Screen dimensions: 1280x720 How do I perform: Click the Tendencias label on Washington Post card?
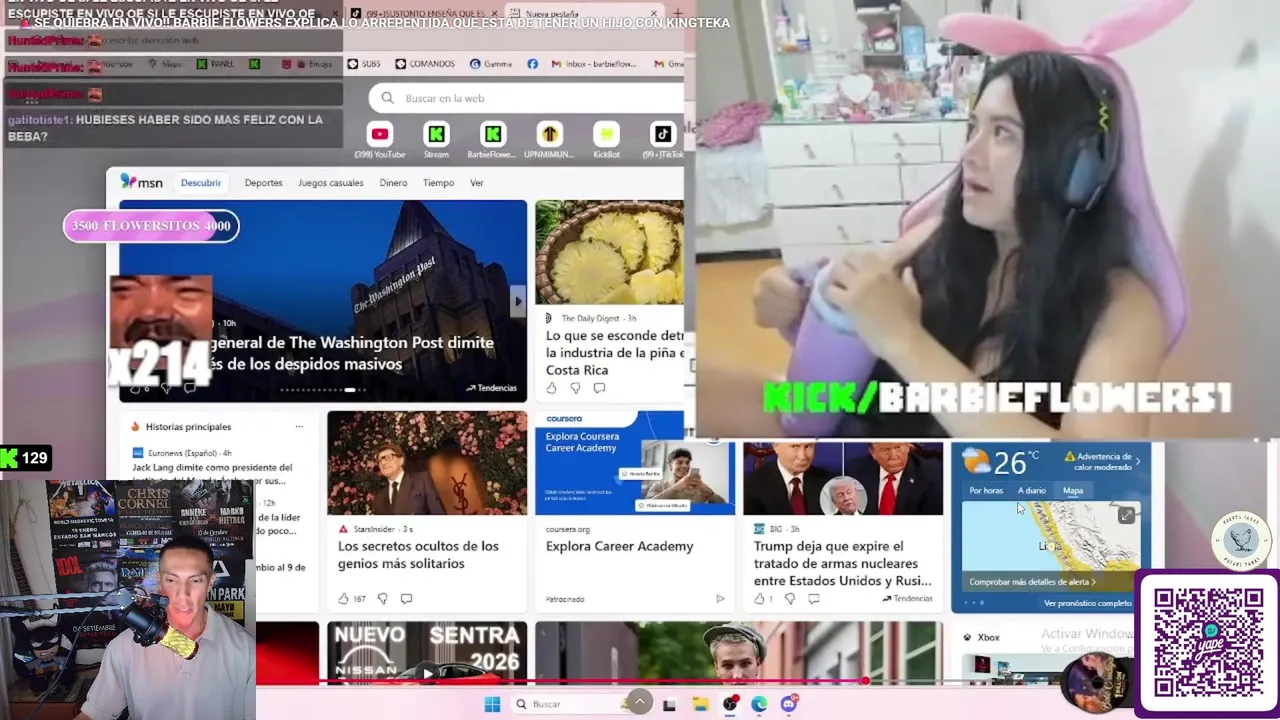[x=491, y=388]
